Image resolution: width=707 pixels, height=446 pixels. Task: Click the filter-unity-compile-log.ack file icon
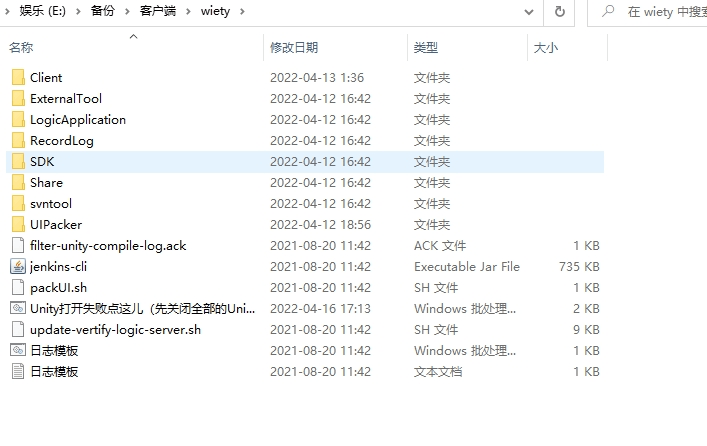(18, 245)
